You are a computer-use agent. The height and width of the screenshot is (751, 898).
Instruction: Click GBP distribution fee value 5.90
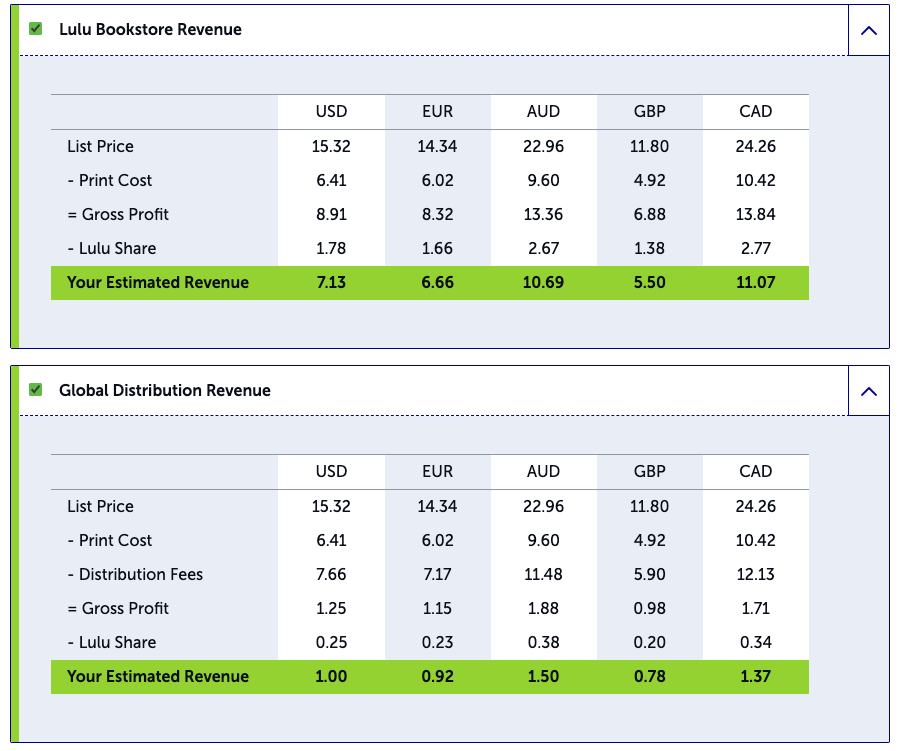[x=649, y=574]
